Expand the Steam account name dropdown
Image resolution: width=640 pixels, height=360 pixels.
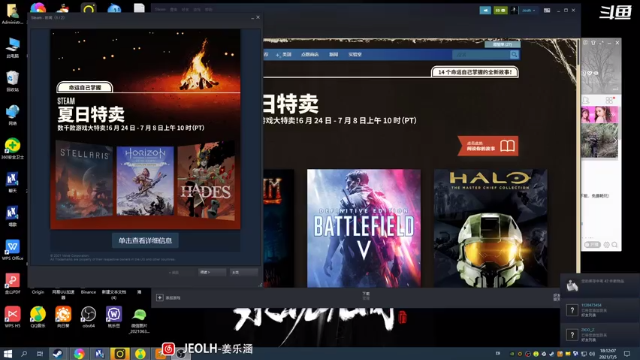[x=529, y=10]
